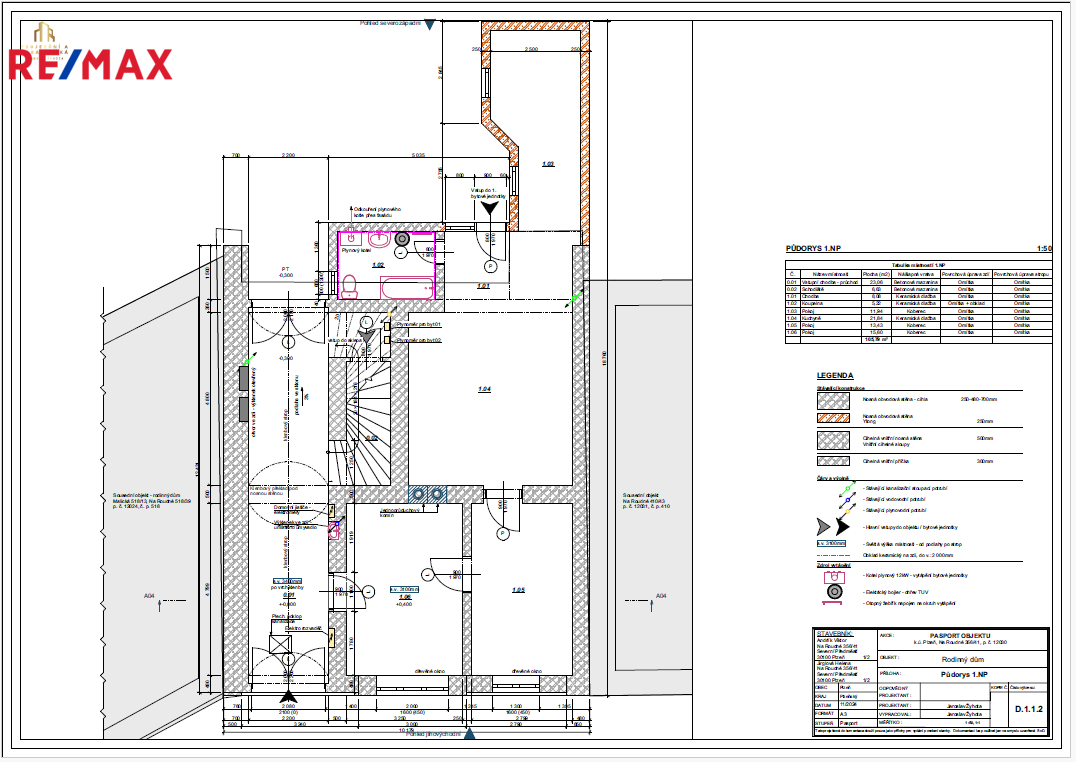This screenshot has width=1076, height=762.
Task: Click the STAVEBNÍK heading
Action: click(x=834, y=634)
